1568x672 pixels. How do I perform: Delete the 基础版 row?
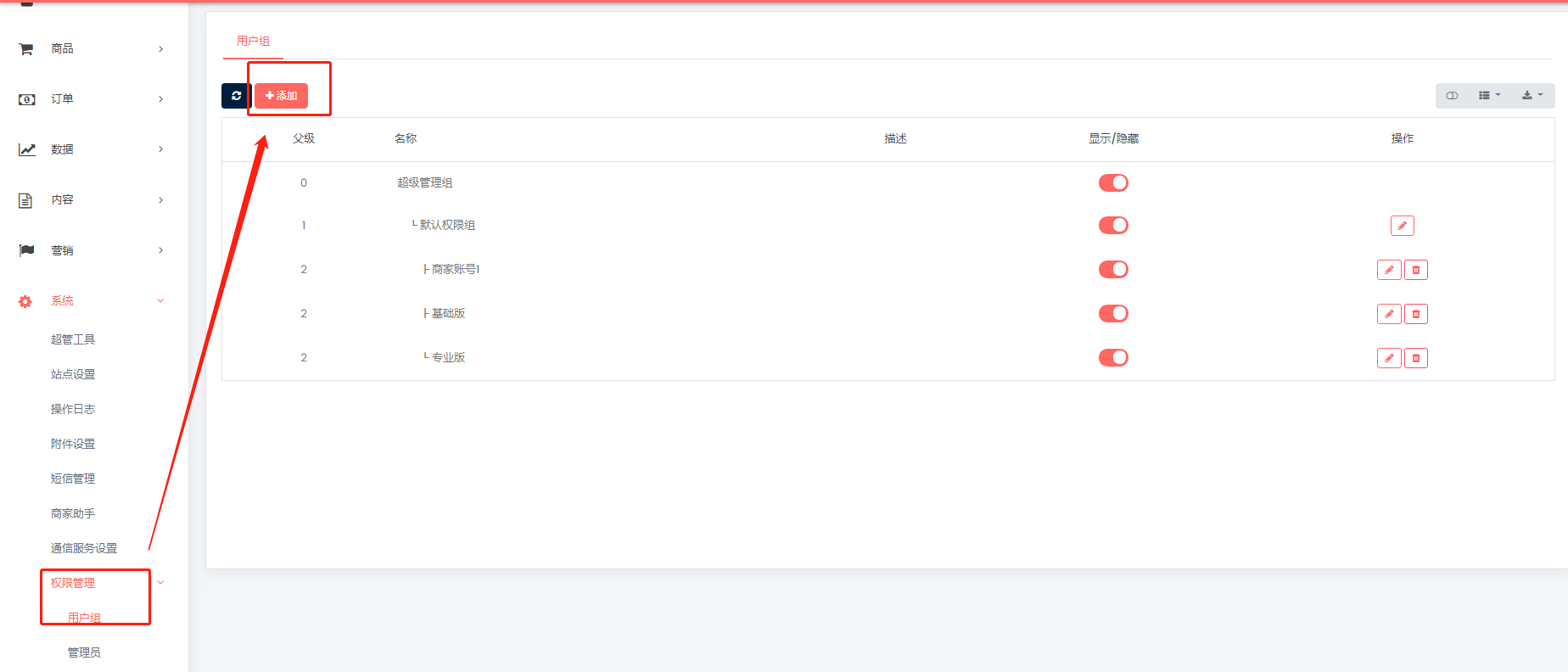(1416, 314)
